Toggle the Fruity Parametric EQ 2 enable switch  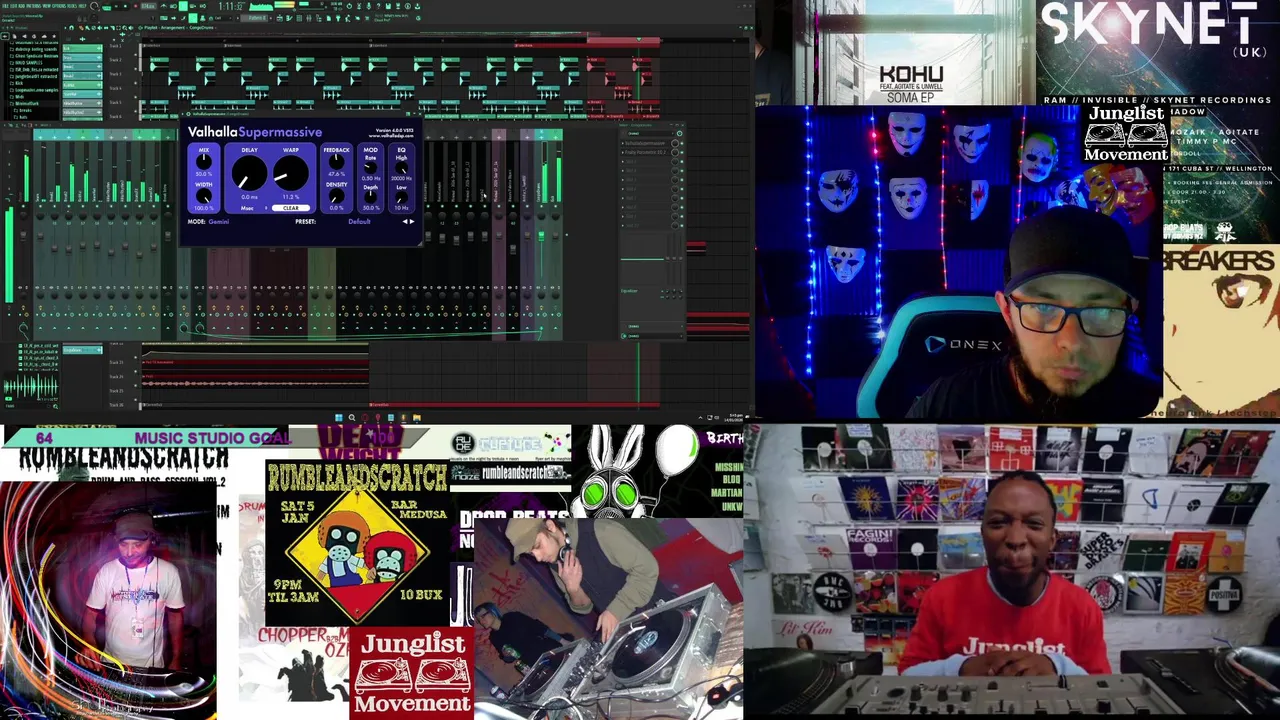coord(682,152)
